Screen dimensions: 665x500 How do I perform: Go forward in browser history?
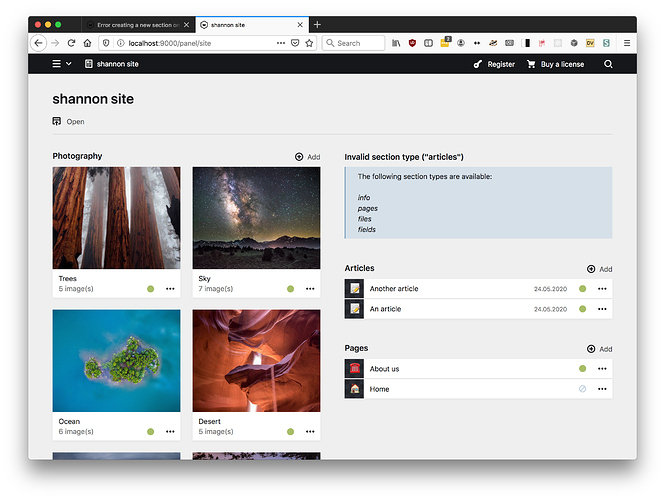(x=55, y=43)
